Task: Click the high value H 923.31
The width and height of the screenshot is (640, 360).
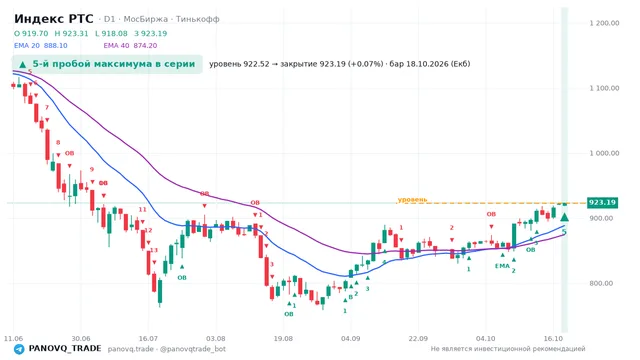Action: coord(71,33)
